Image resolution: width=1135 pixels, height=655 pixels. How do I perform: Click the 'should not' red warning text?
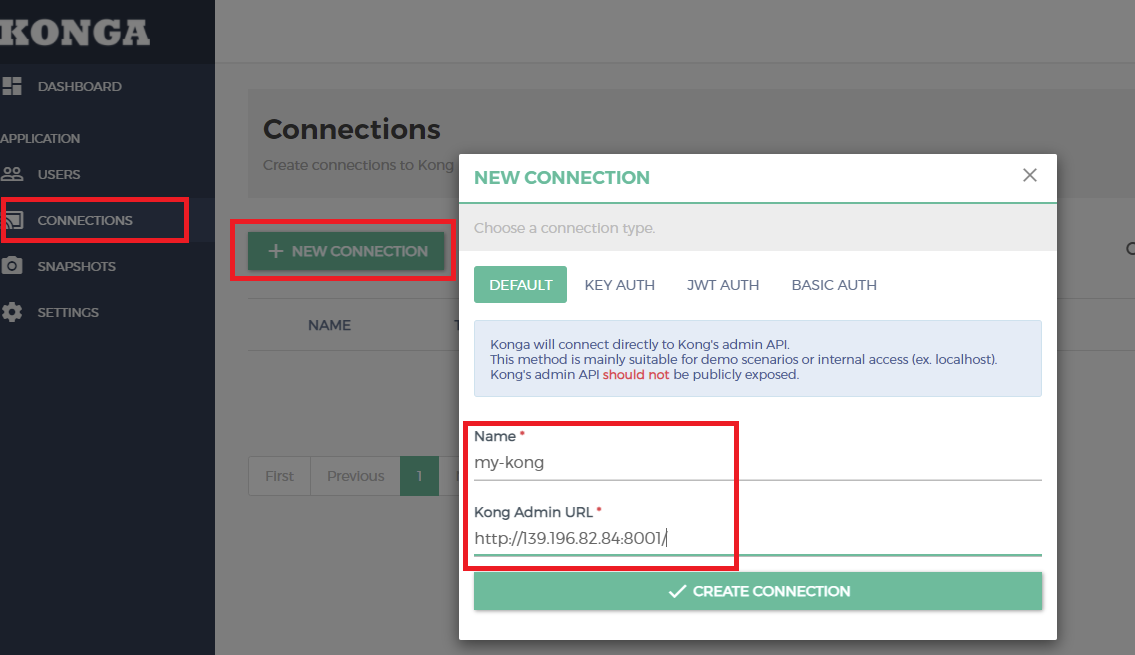(x=636, y=375)
